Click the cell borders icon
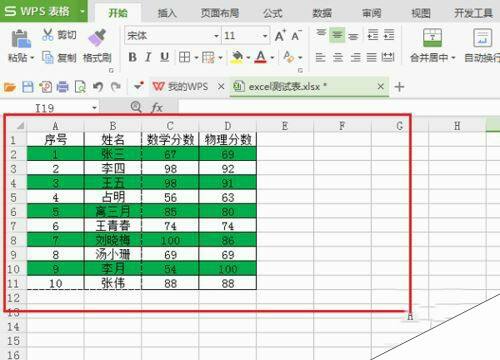This screenshot has width=500, height=360. tap(184, 57)
